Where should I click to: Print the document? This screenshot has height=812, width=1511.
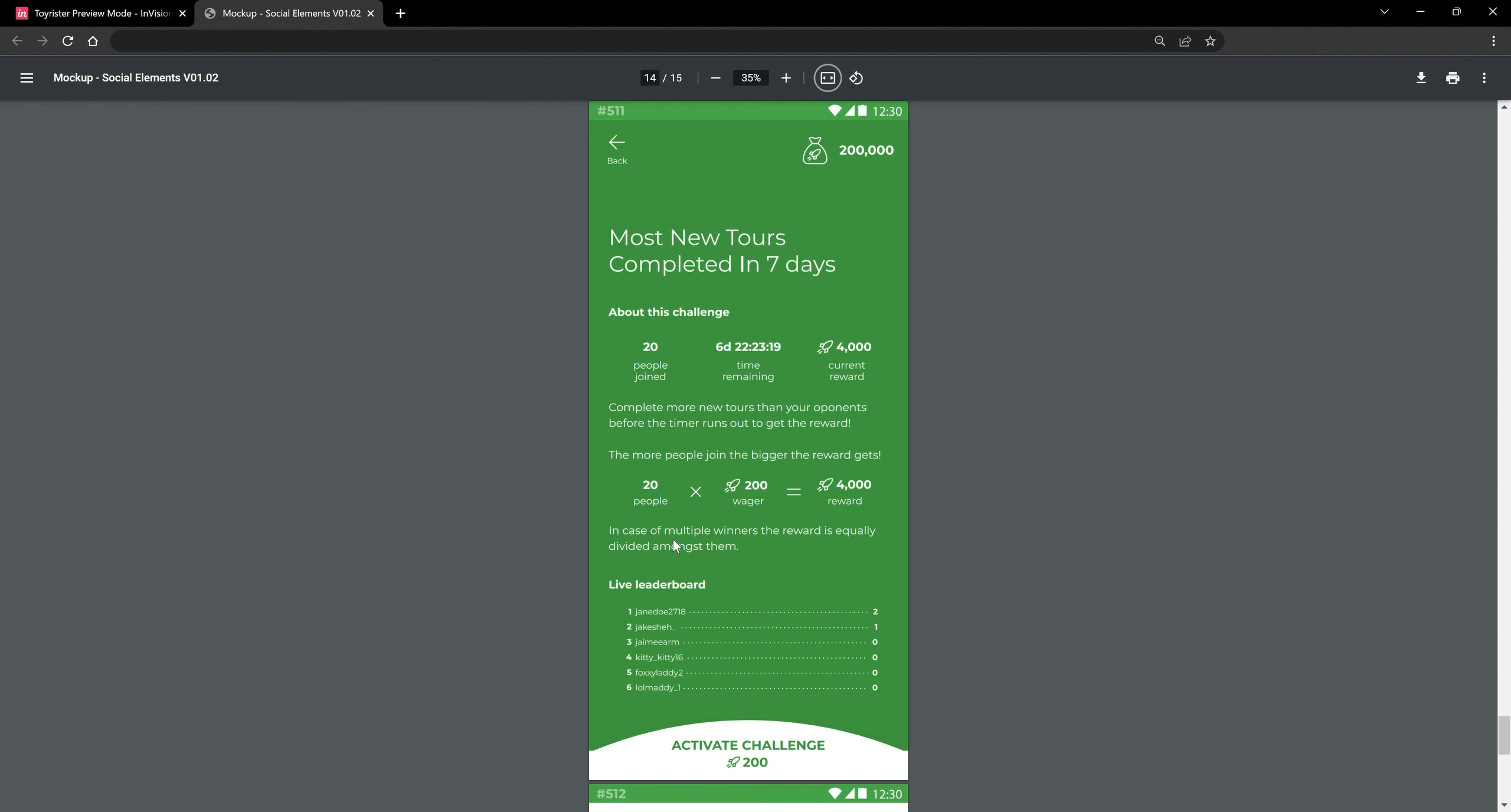point(1453,78)
